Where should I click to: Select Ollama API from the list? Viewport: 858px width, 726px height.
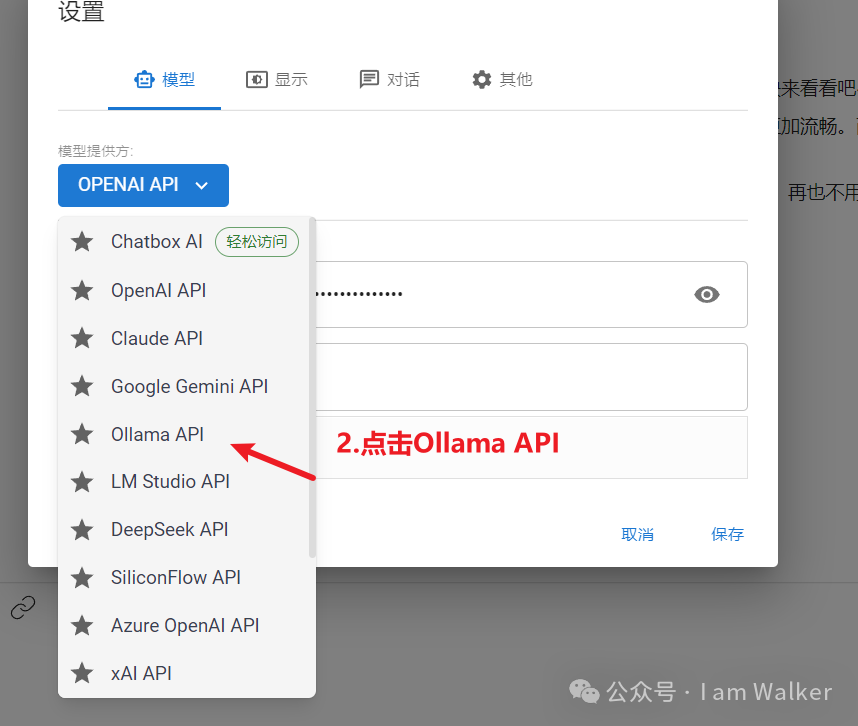(187, 434)
